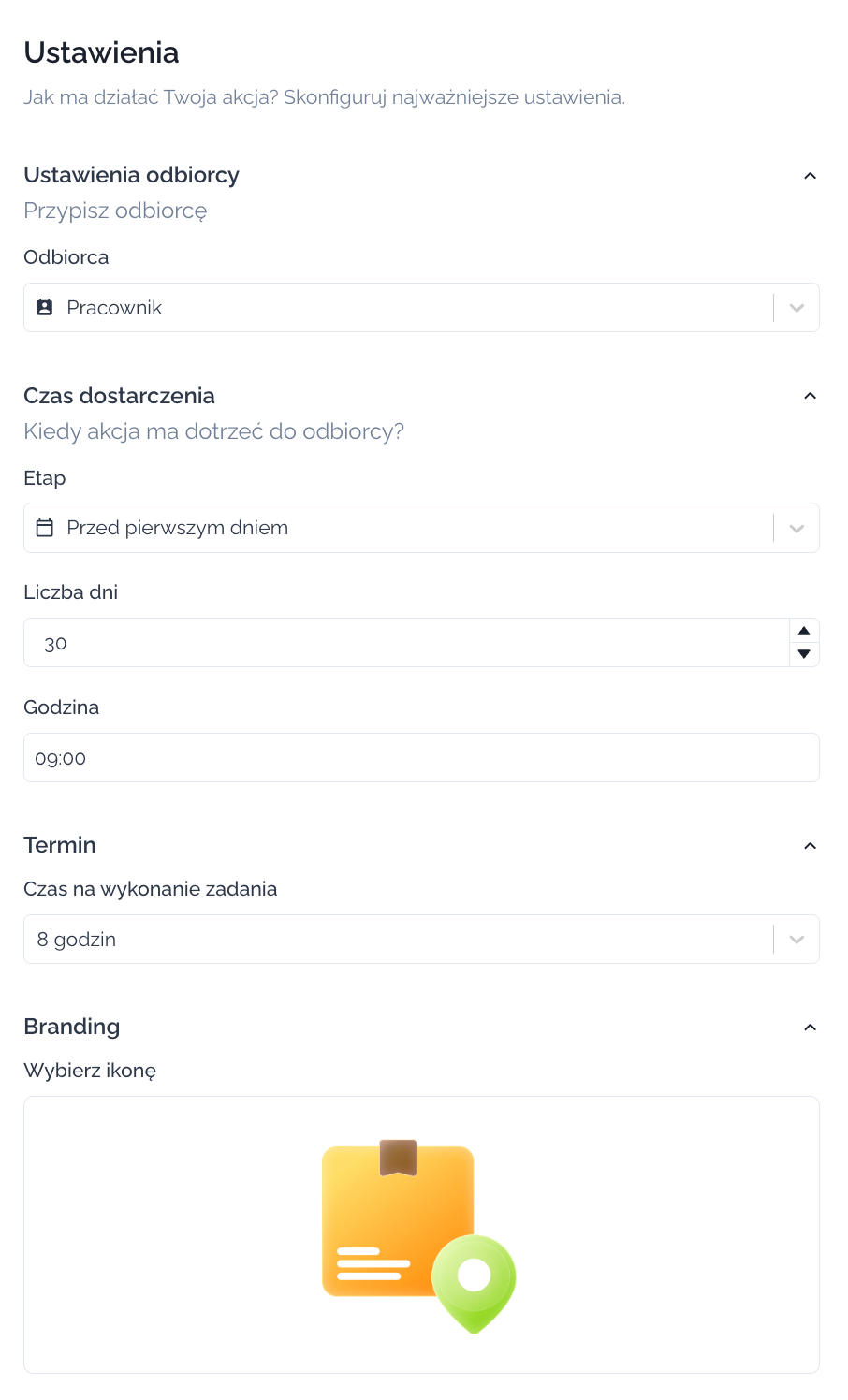
Task: Click the employee badge icon beside Pracownik
Action: pos(44,308)
